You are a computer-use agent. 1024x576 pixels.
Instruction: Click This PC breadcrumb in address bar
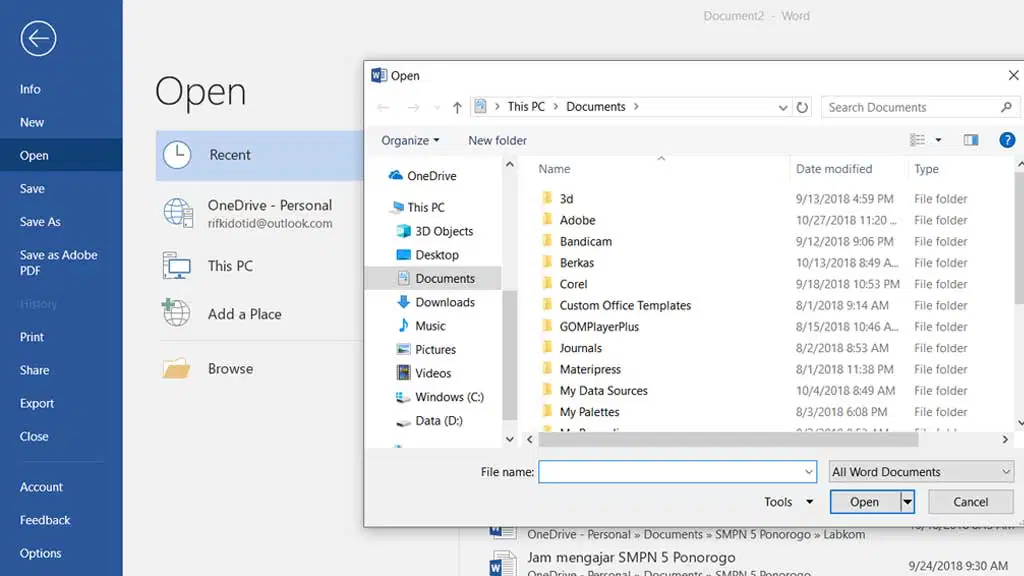tap(526, 106)
